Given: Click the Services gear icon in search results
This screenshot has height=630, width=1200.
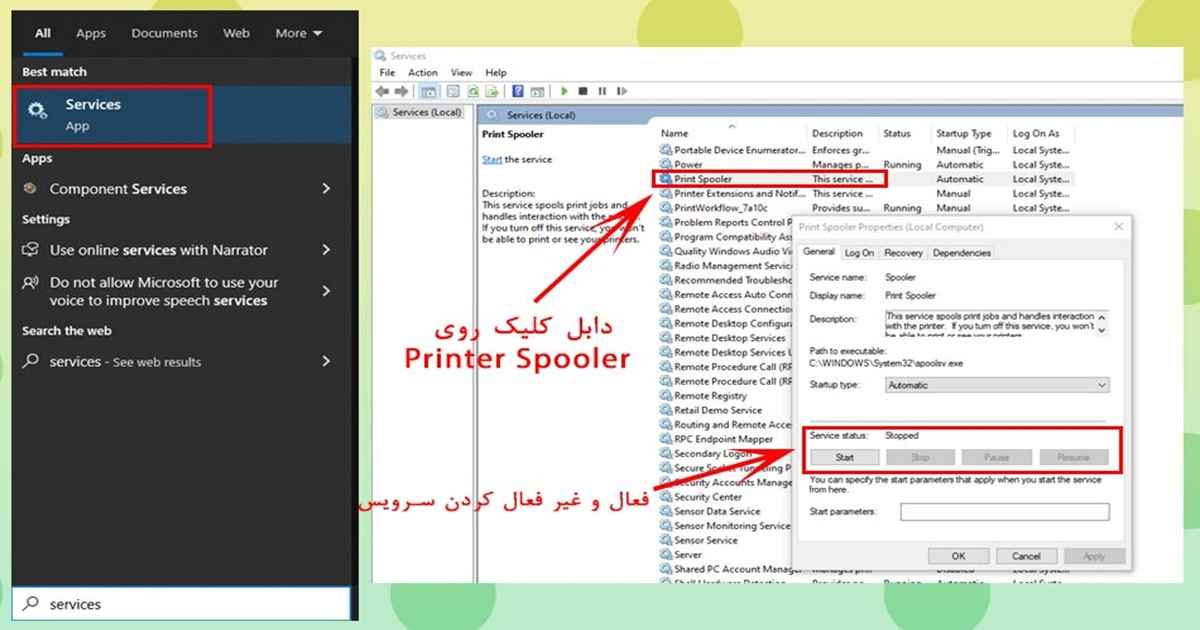Looking at the screenshot, I should [x=38, y=111].
